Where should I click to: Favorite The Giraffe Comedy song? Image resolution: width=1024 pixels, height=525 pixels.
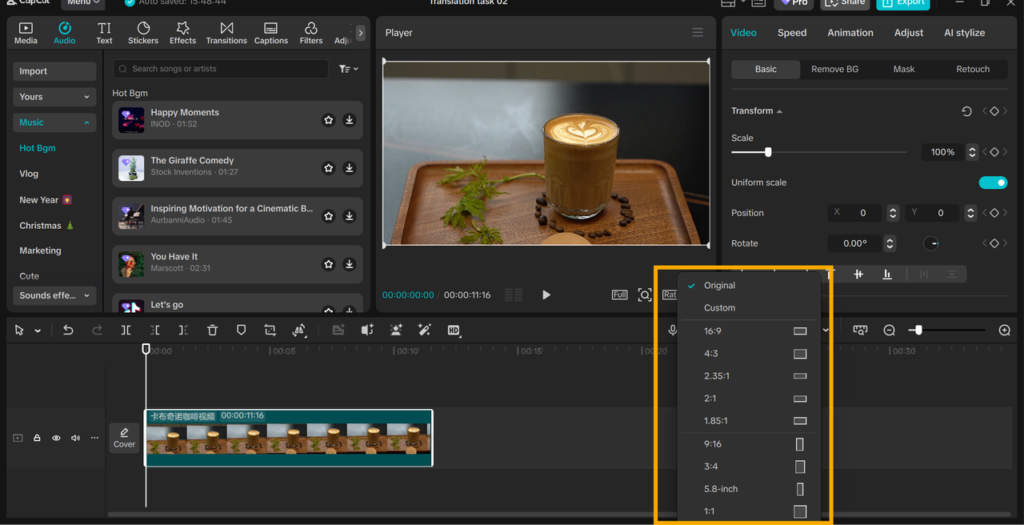point(328,168)
